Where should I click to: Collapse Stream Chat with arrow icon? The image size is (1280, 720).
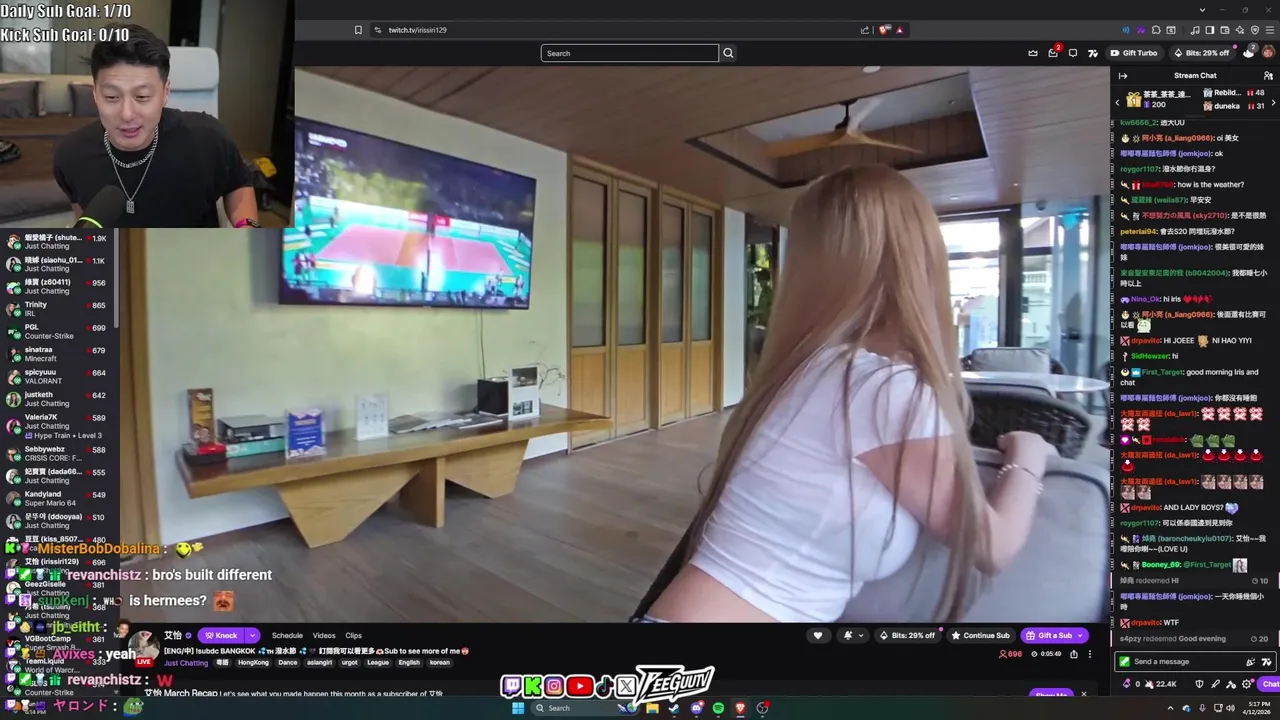(1123, 76)
